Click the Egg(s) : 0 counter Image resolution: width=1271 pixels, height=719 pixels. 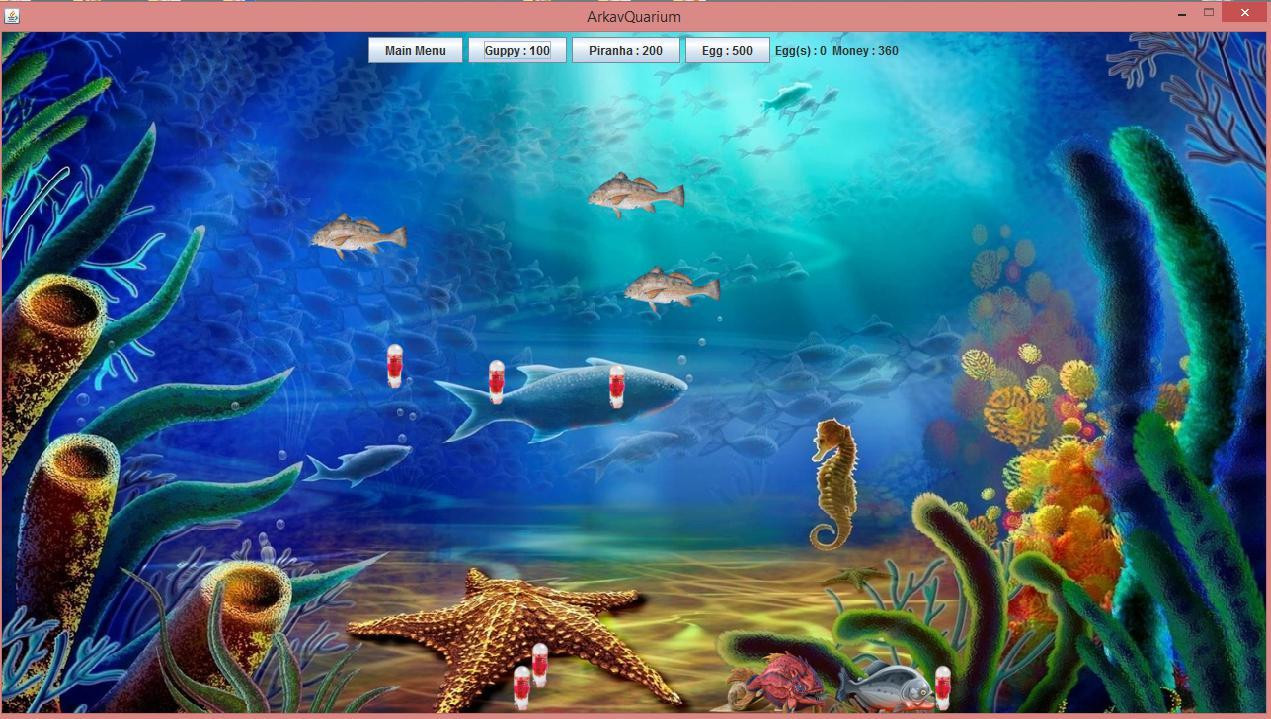[x=800, y=50]
